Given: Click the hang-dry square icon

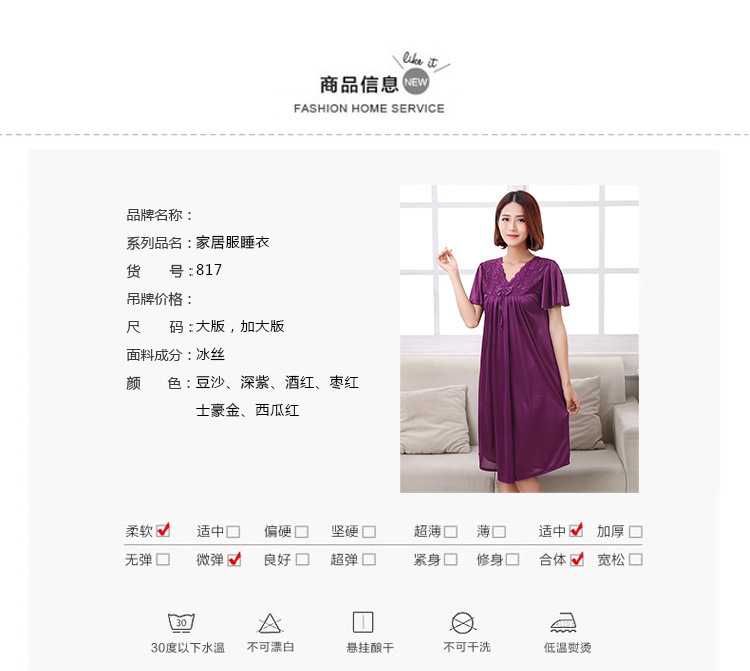Looking at the screenshot, I should (x=363, y=622).
